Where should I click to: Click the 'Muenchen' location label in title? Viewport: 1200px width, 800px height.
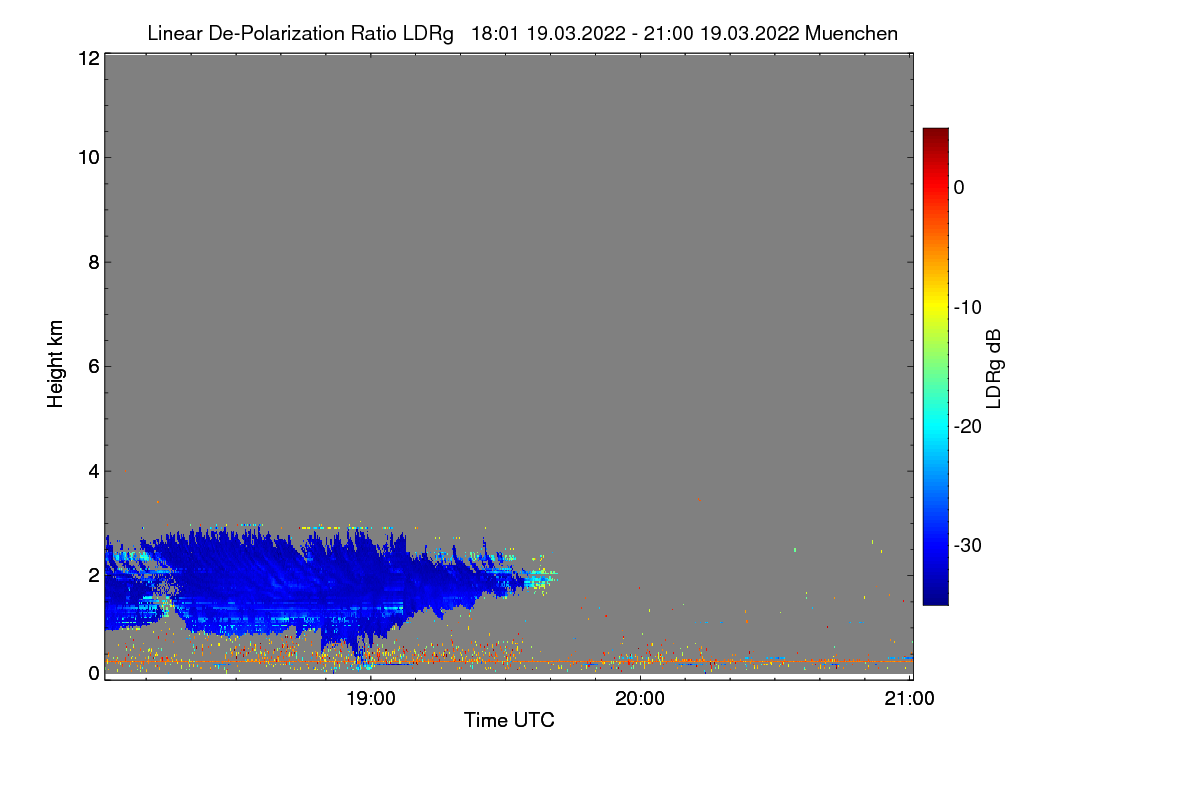point(851,34)
